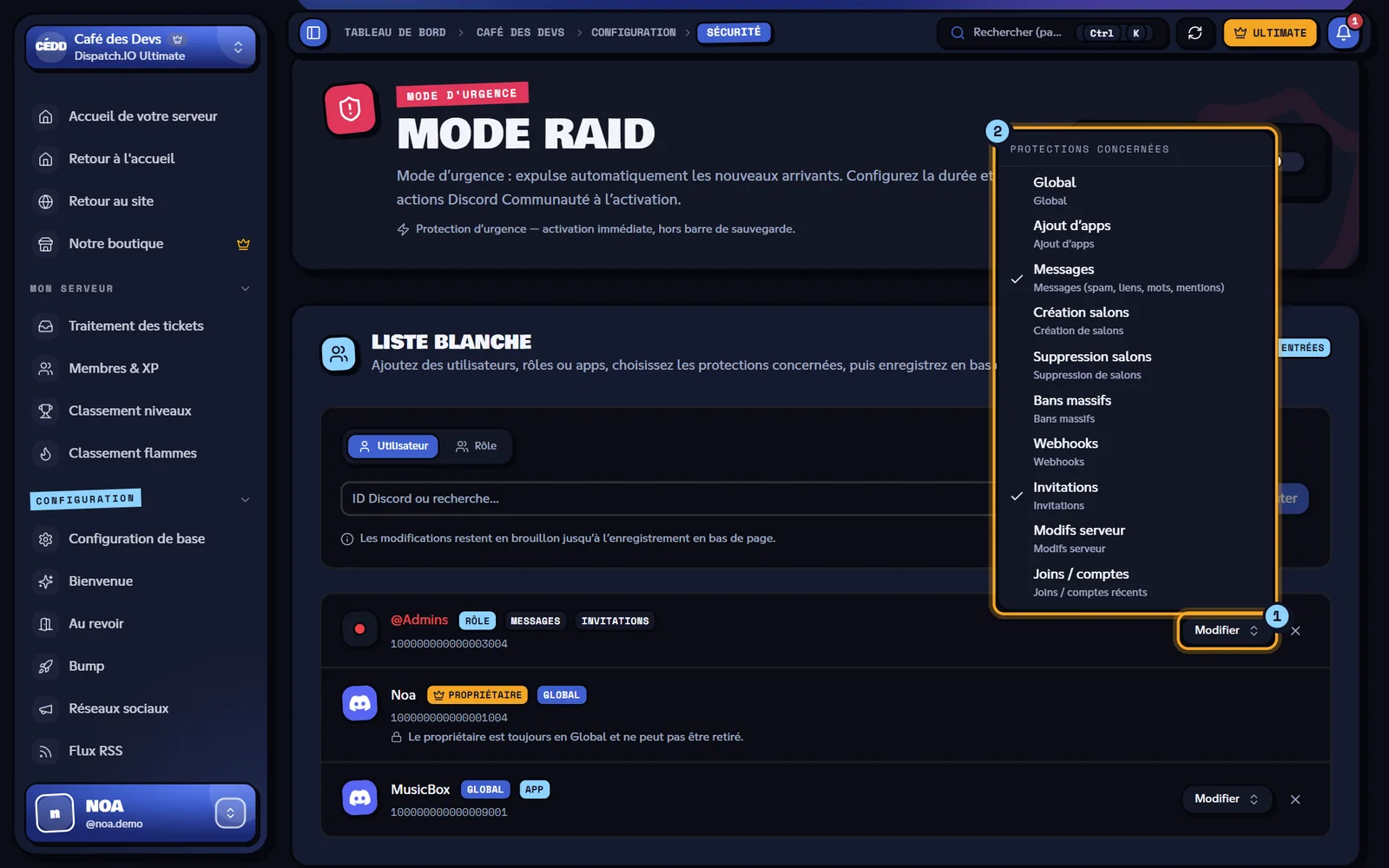Click the Ultimate plan button

(1270, 33)
